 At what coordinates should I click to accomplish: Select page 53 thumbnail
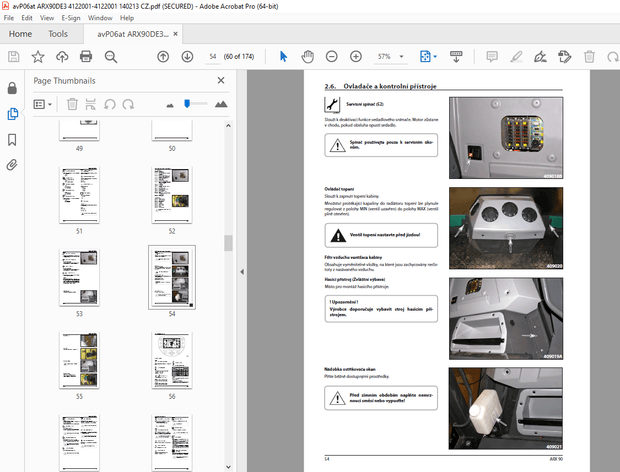click(79, 278)
